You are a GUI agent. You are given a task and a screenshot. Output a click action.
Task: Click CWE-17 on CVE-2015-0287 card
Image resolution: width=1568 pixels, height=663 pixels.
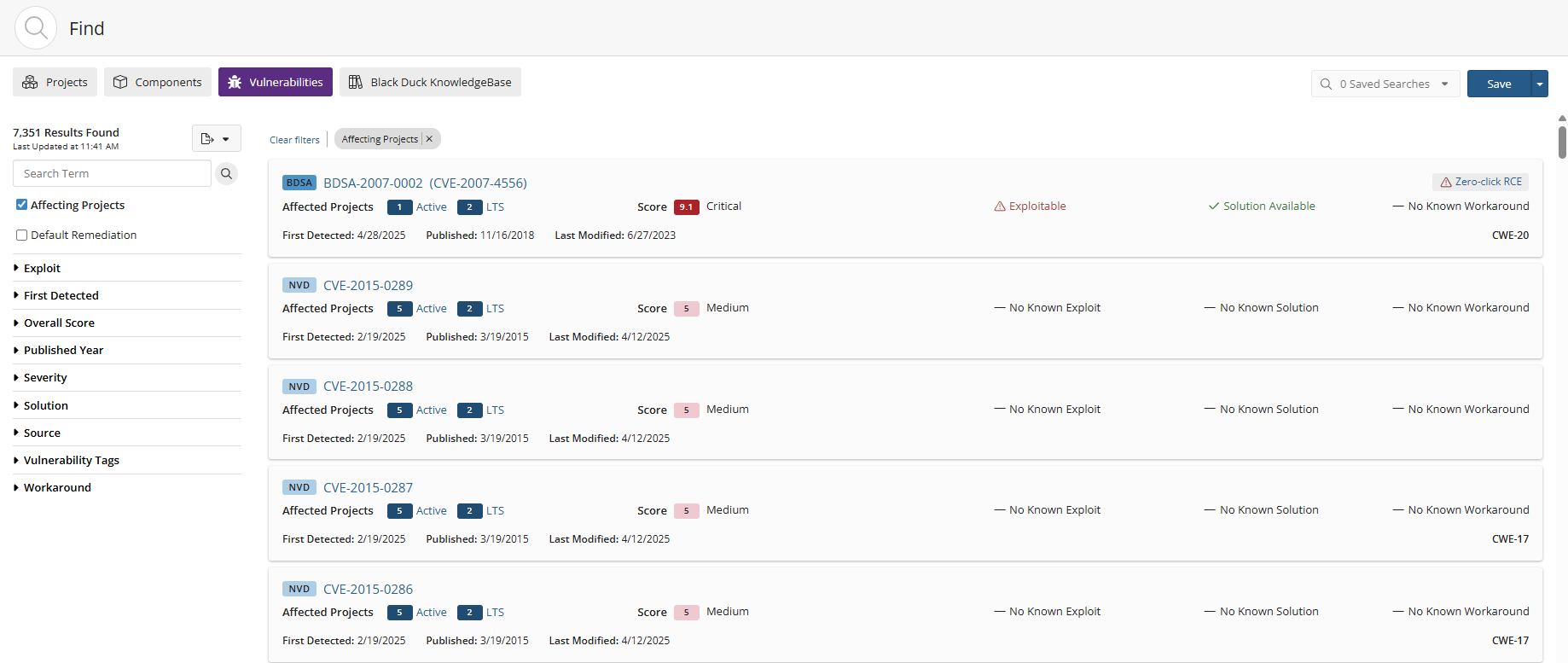pos(1510,539)
